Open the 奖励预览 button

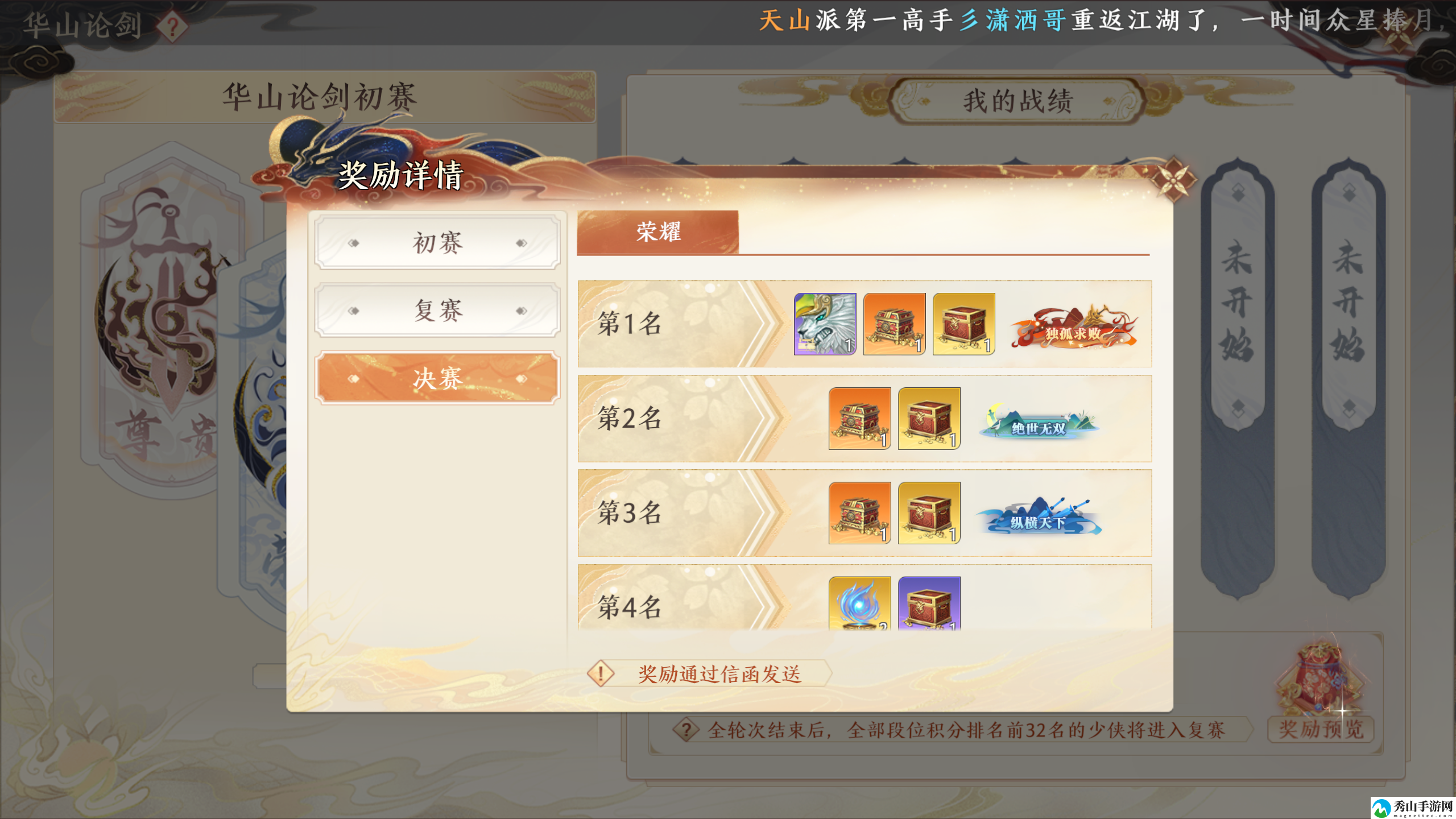point(1321,729)
